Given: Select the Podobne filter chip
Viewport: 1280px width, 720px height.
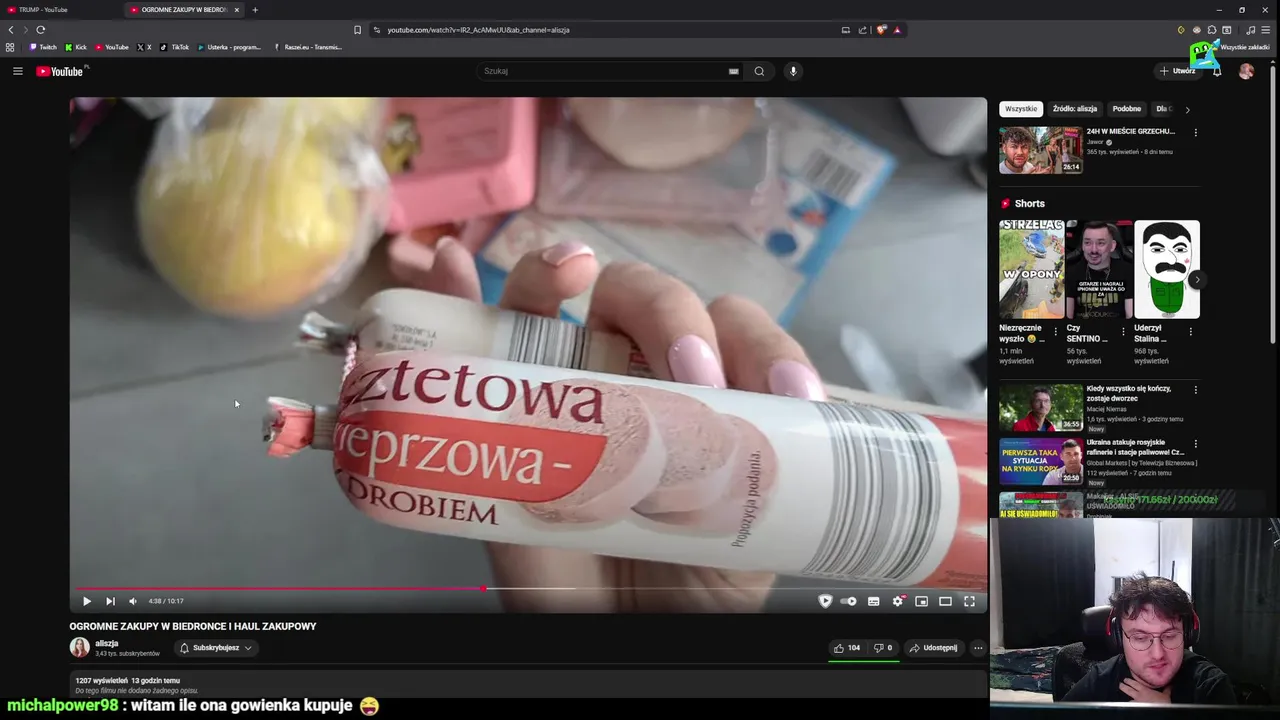Looking at the screenshot, I should click(x=1127, y=109).
